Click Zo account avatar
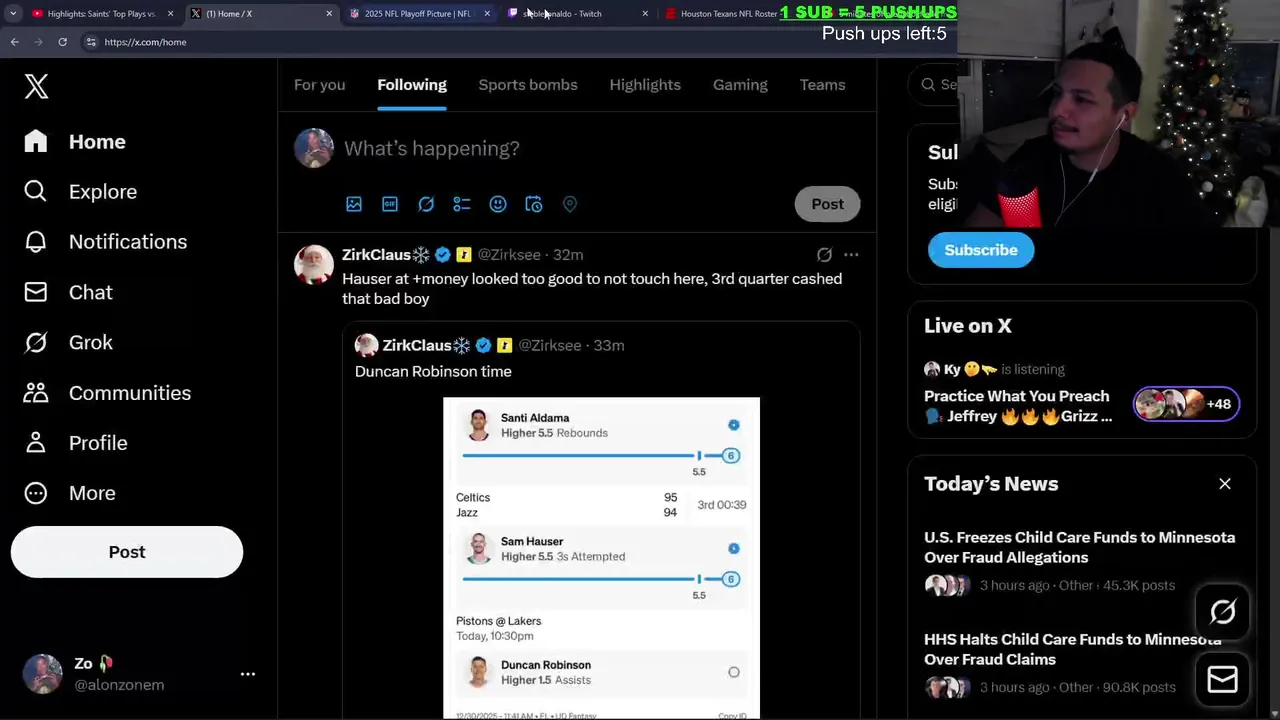The image size is (1280, 720). [43, 674]
